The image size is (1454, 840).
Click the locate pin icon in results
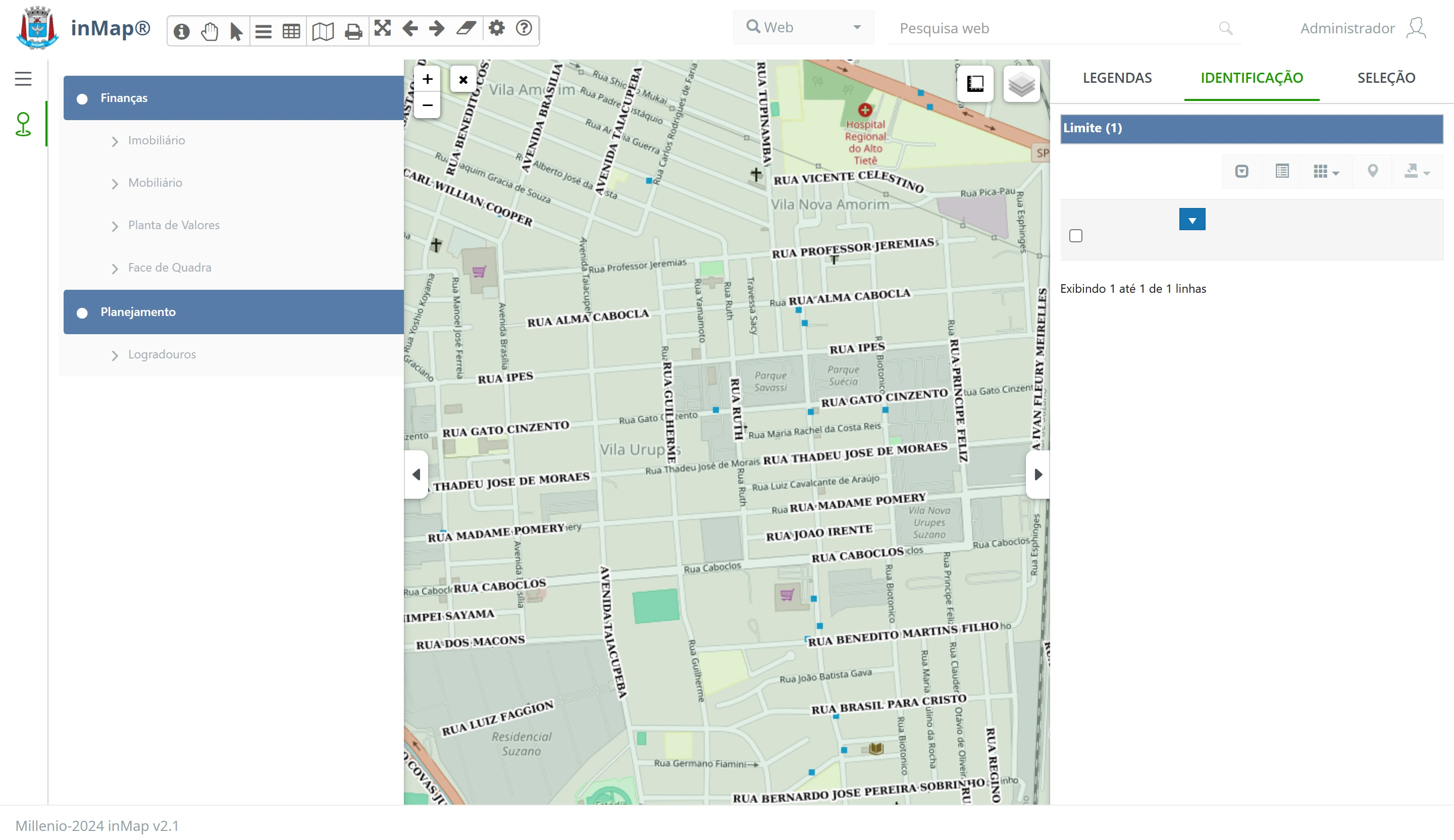(x=1373, y=171)
